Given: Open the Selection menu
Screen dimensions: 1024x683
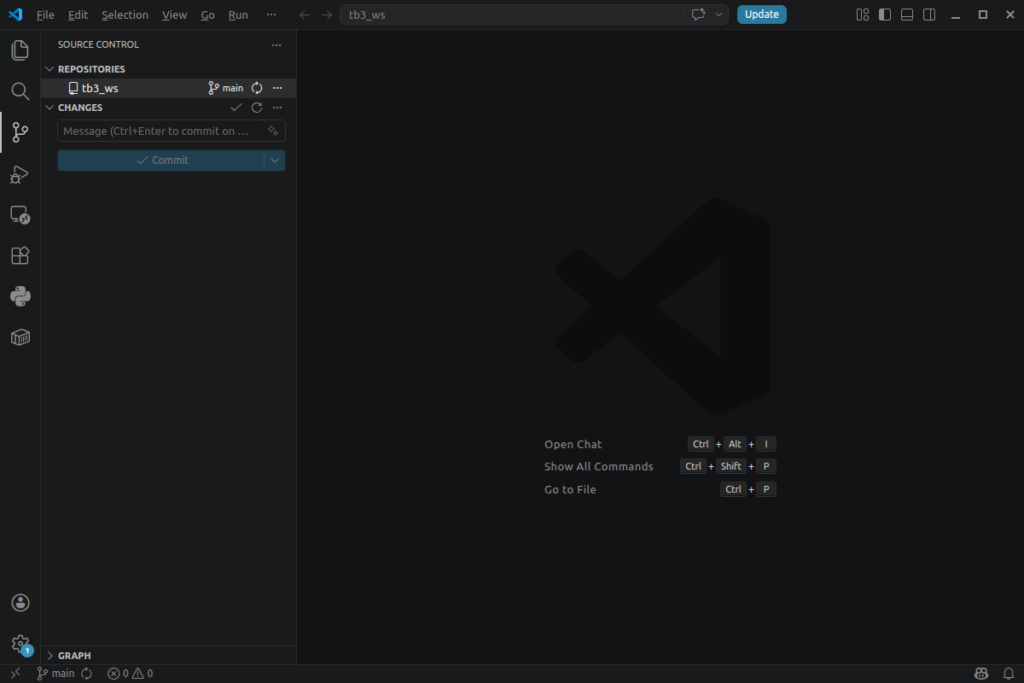Looking at the screenshot, I should 125,14.
